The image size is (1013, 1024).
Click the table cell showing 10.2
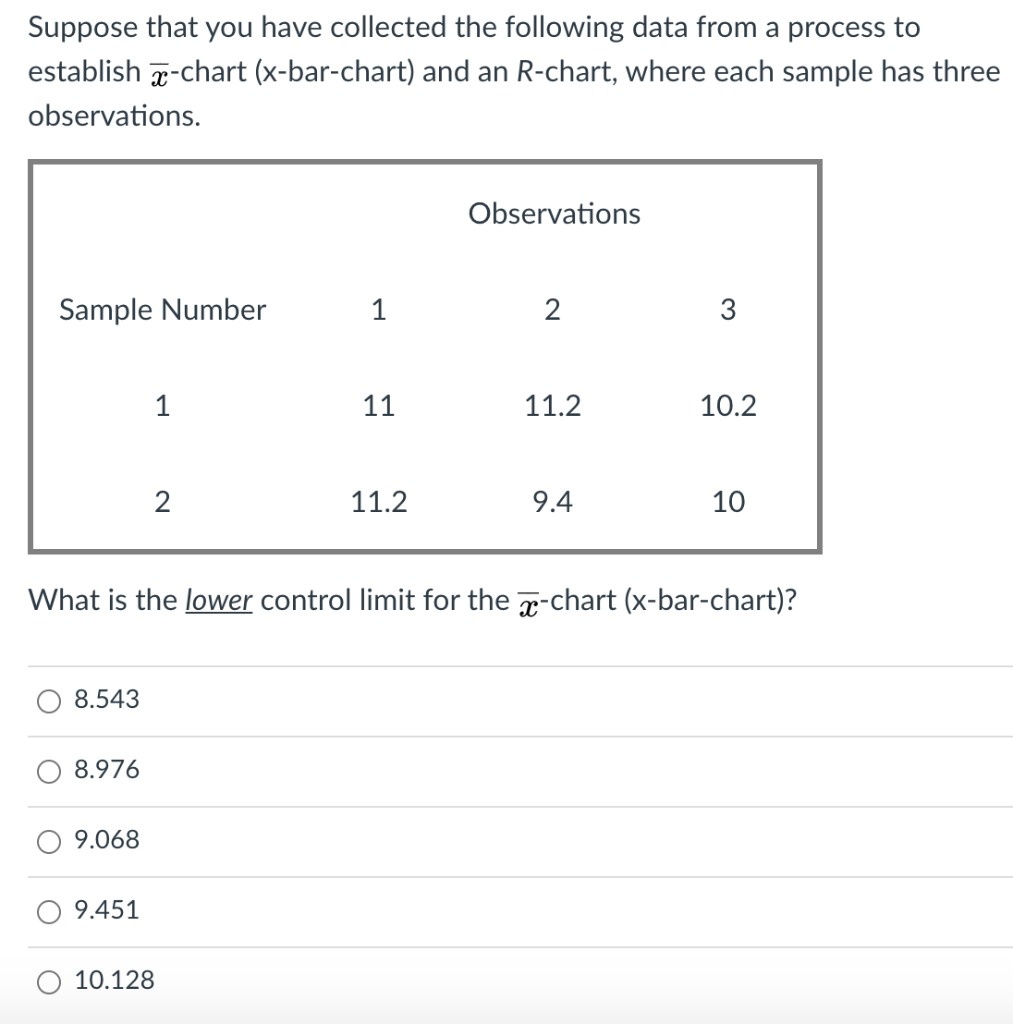point(727,405)
